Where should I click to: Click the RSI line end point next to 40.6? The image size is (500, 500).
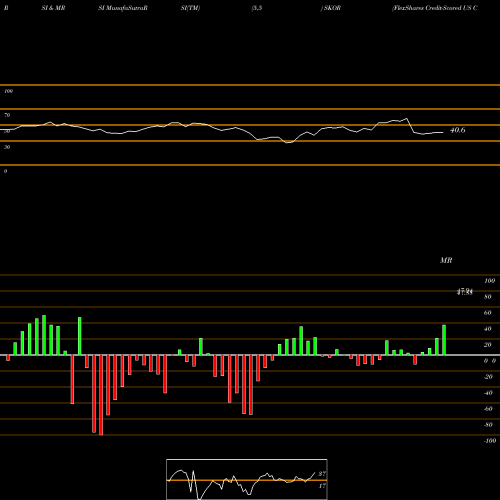(443, 133)
